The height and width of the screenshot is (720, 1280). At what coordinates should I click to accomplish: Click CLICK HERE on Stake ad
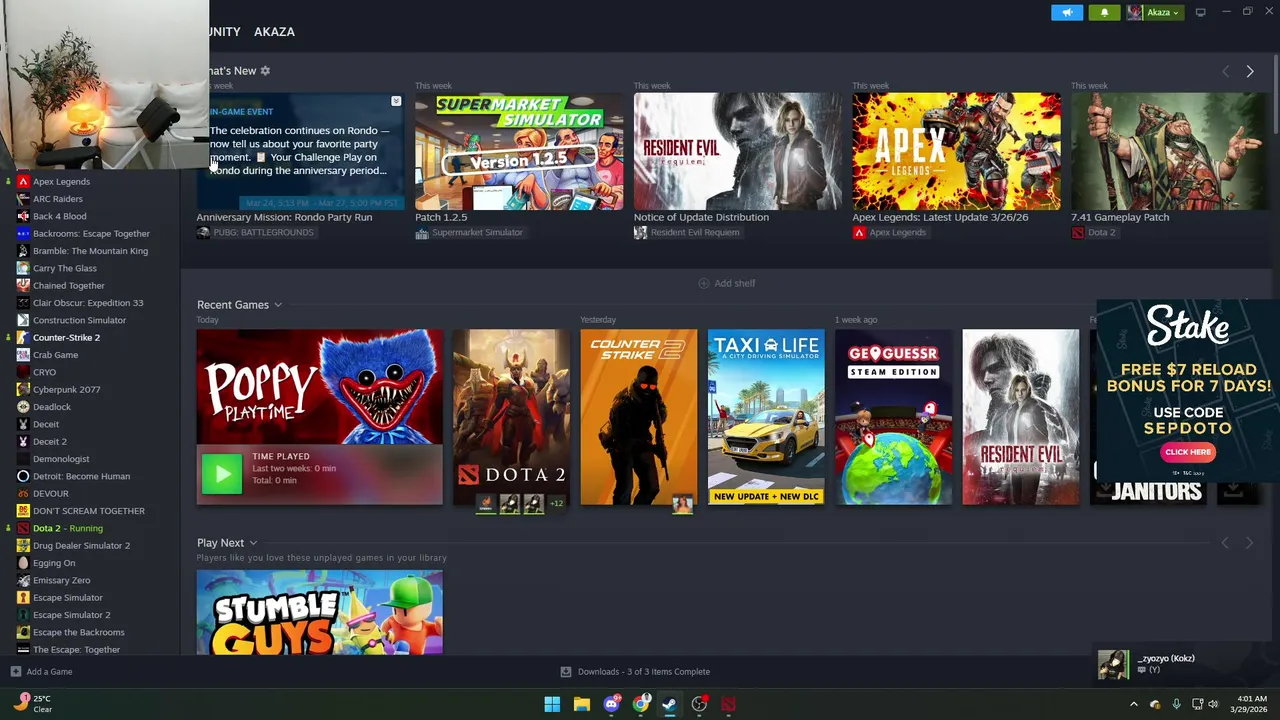pyautogui.click(x=1188, y=452)
